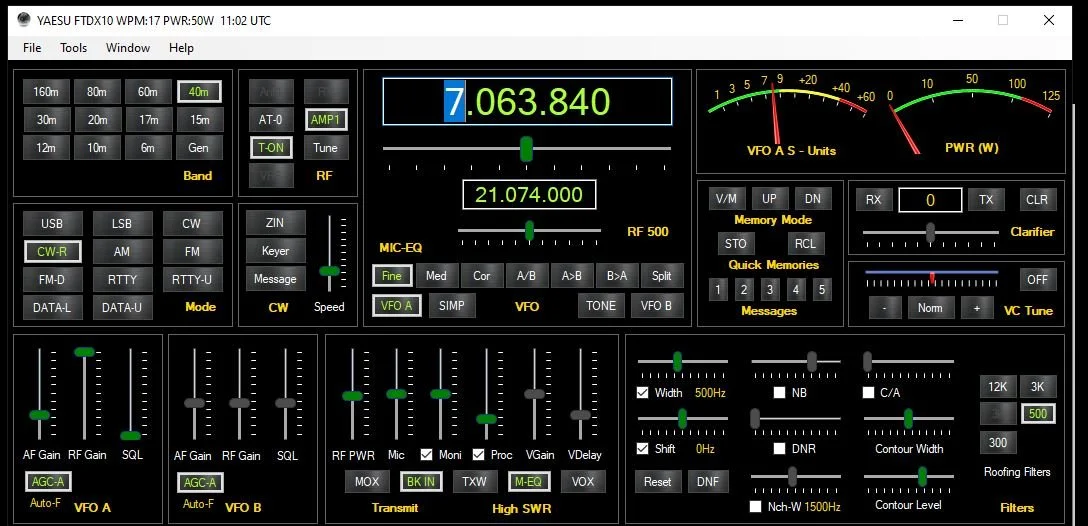Switch to VFO B button

(x=656, y=305)
